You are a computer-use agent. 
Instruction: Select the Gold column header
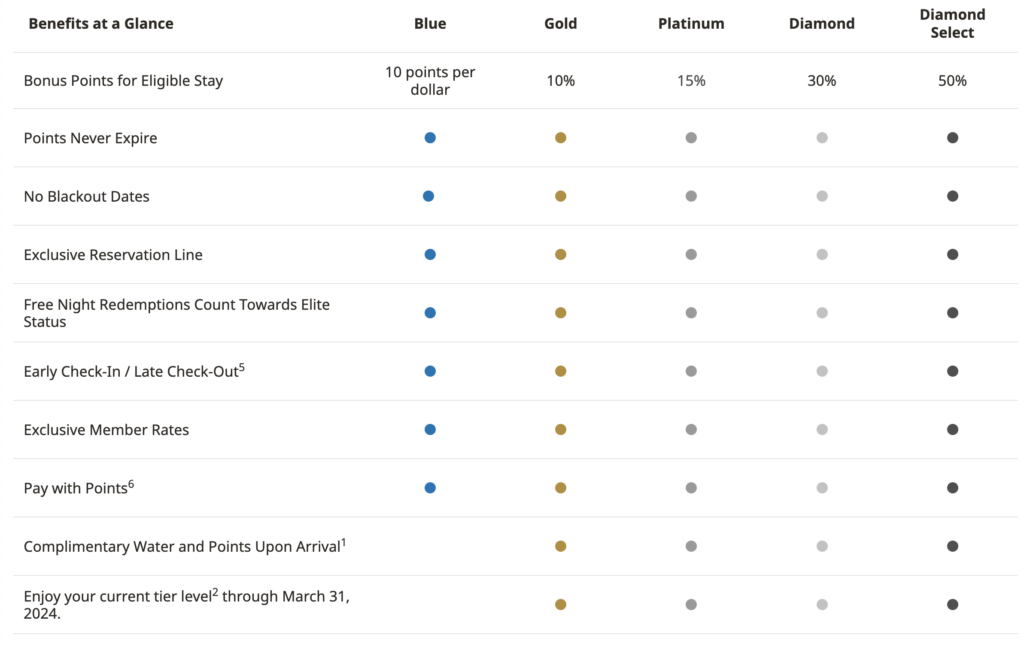(560, 24)
